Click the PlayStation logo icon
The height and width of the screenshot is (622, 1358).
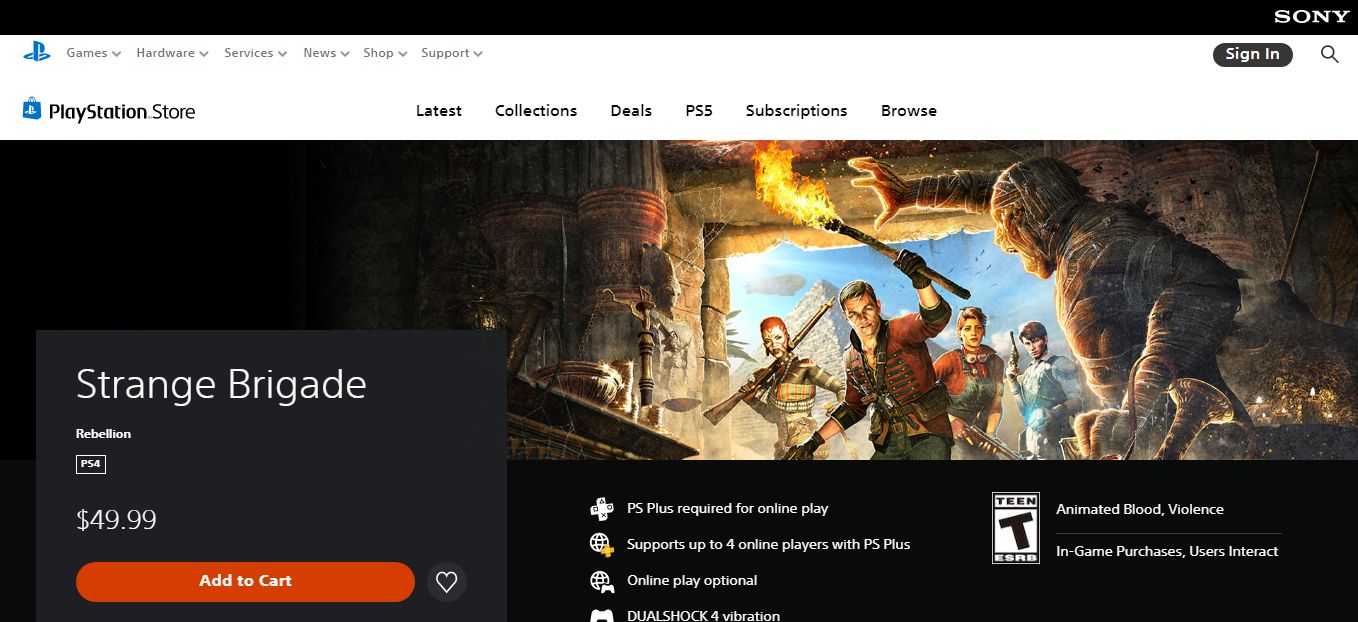coord(37,53)
